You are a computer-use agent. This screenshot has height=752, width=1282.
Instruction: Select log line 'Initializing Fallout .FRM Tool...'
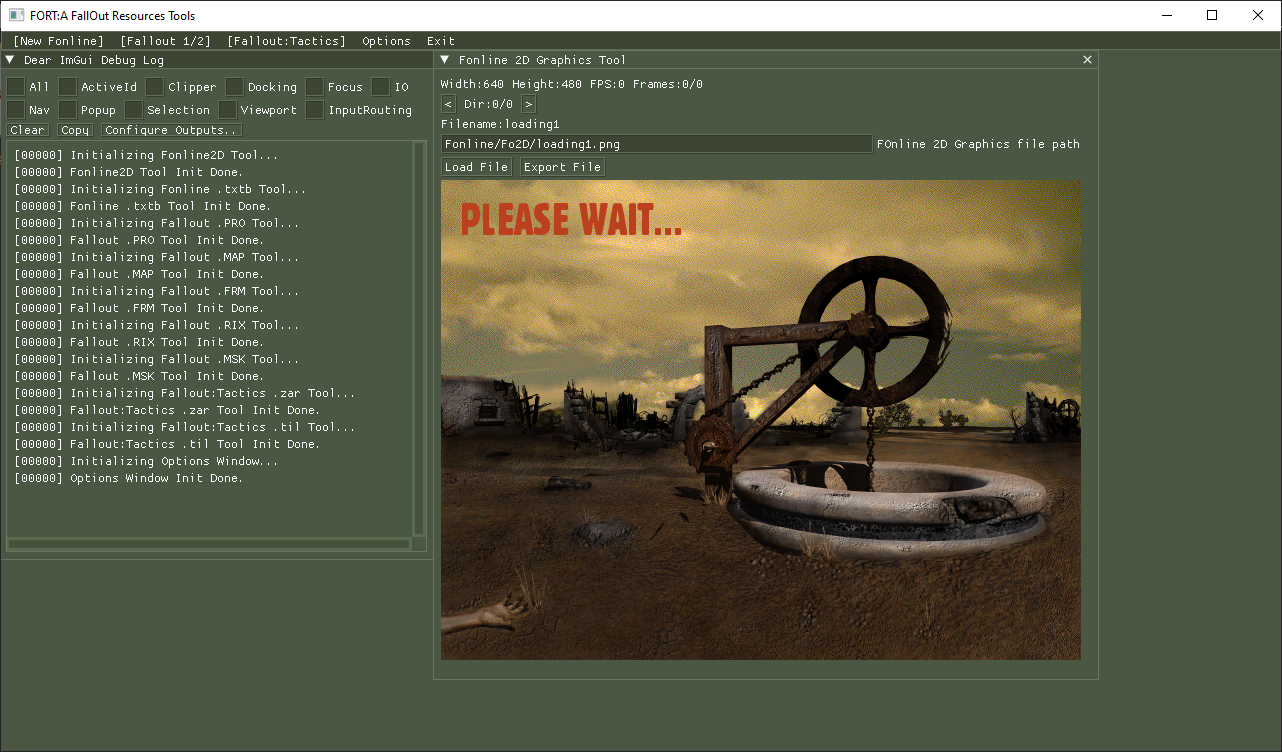[x=157, y=291]
